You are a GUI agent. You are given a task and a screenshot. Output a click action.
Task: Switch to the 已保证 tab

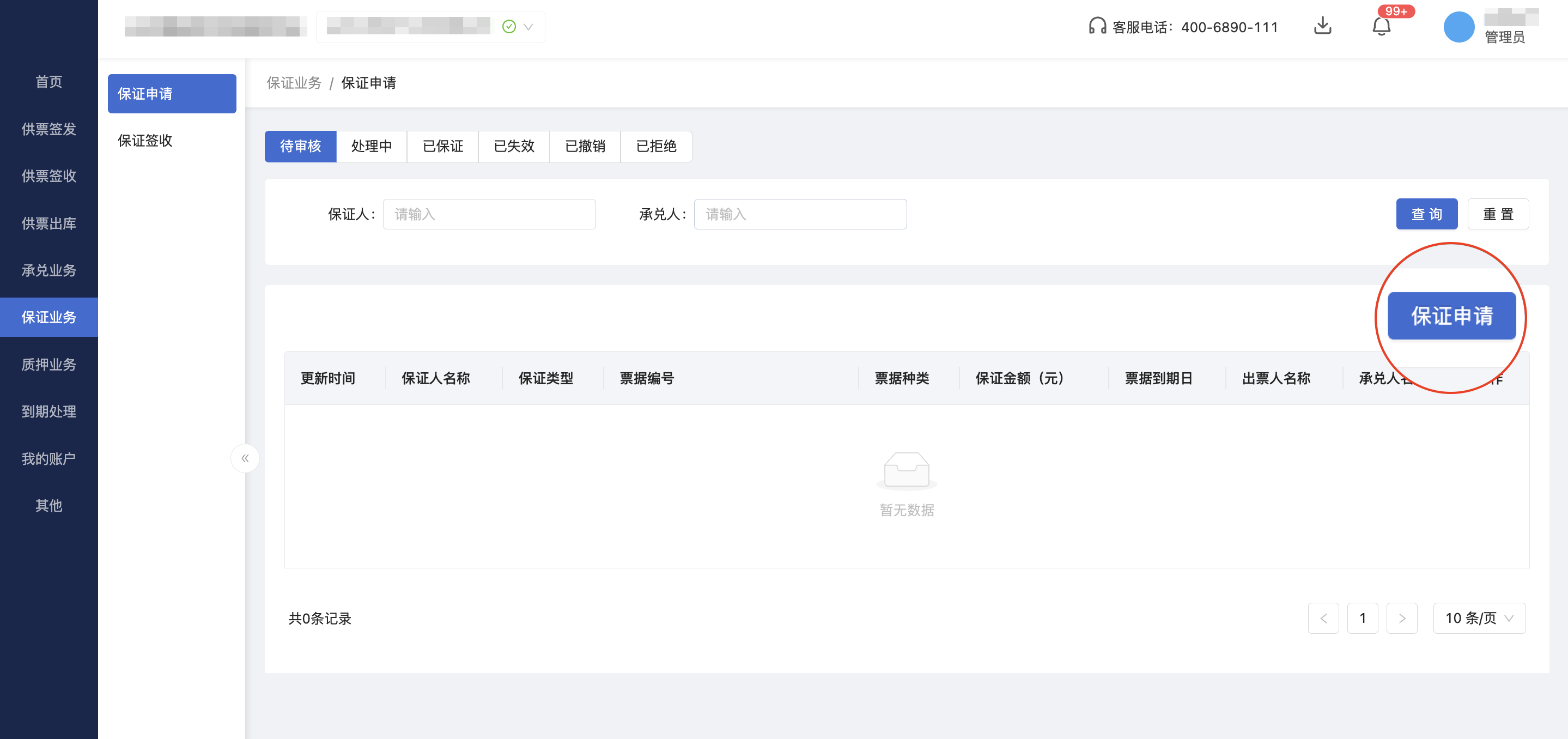tap(442, 146)
